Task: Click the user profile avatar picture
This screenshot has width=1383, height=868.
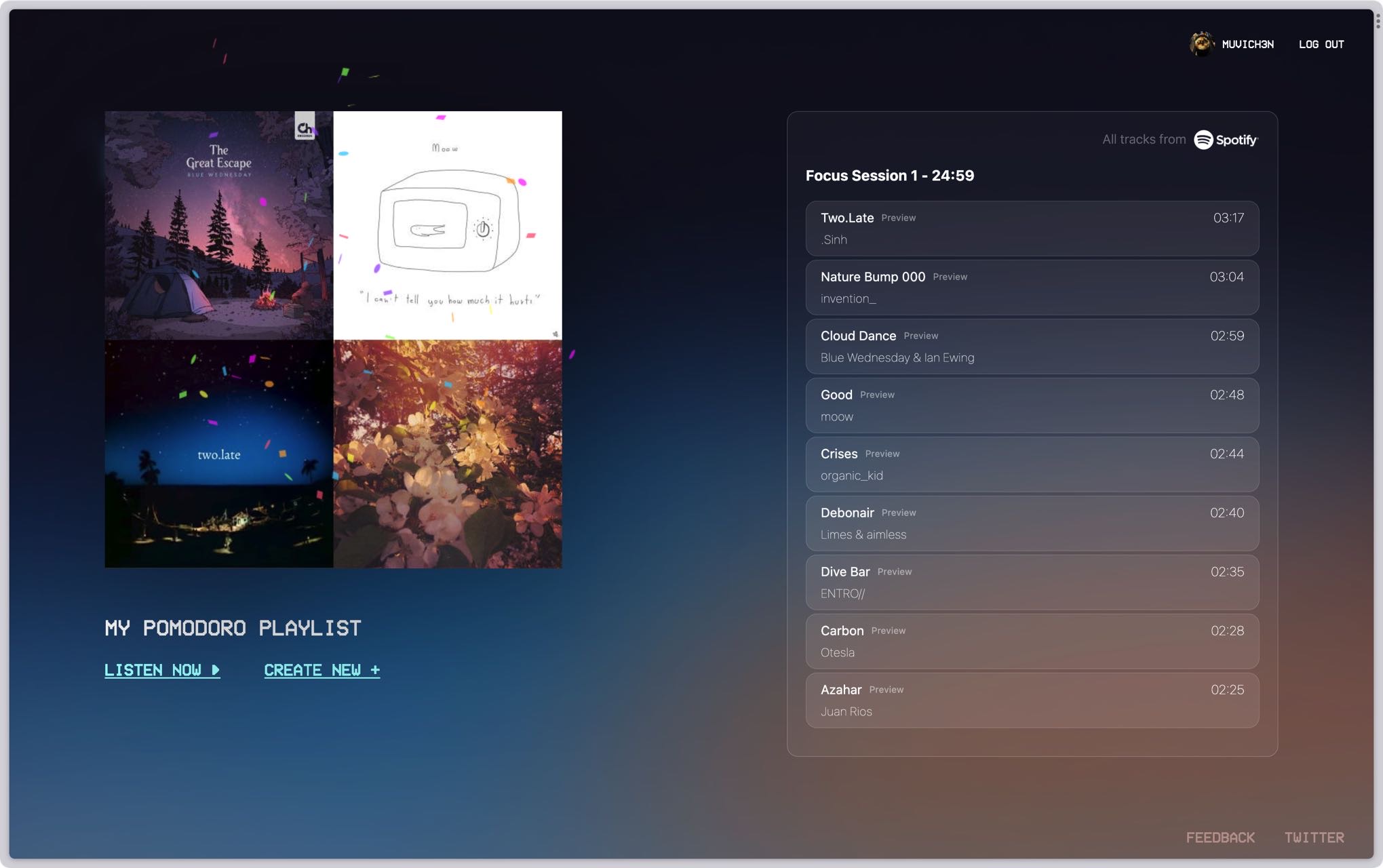Action: click(x=1202, y=44)
